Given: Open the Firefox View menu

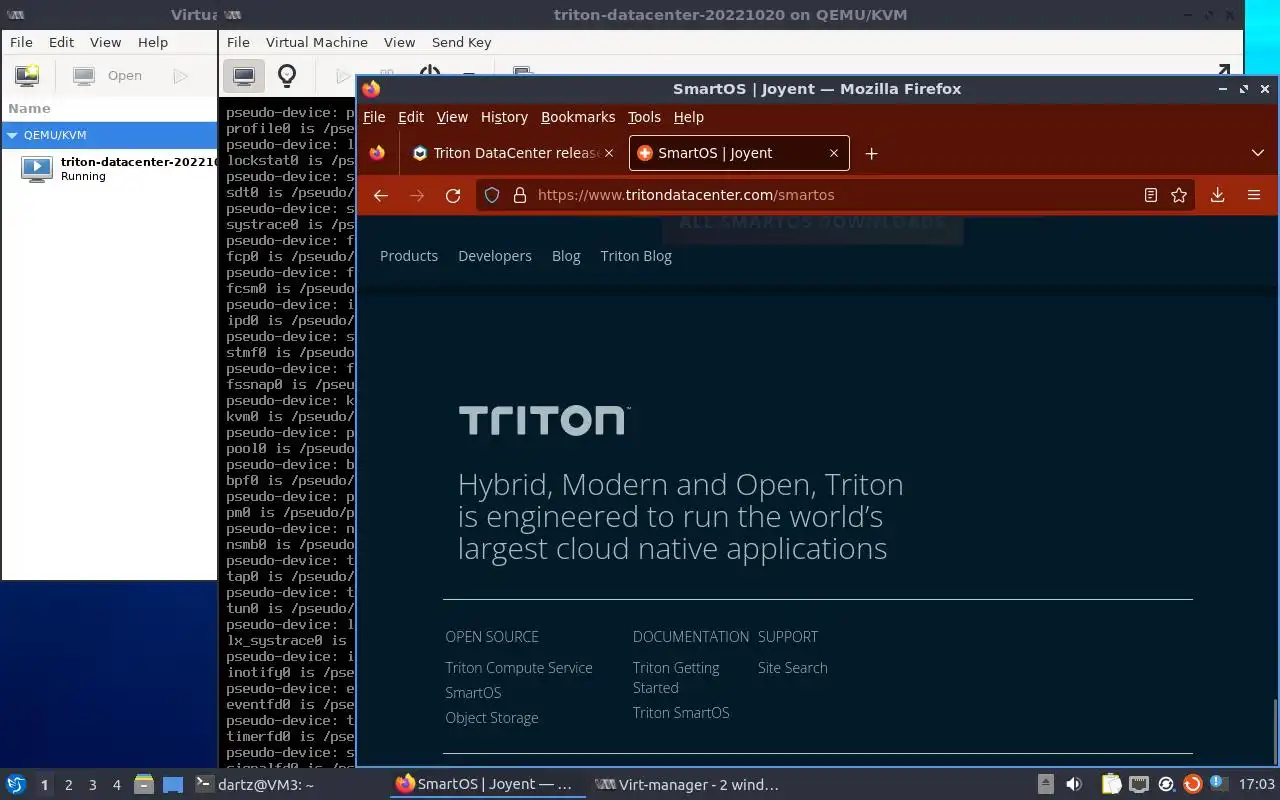Looking at the screenshot, I should click(x=452, y=117).
